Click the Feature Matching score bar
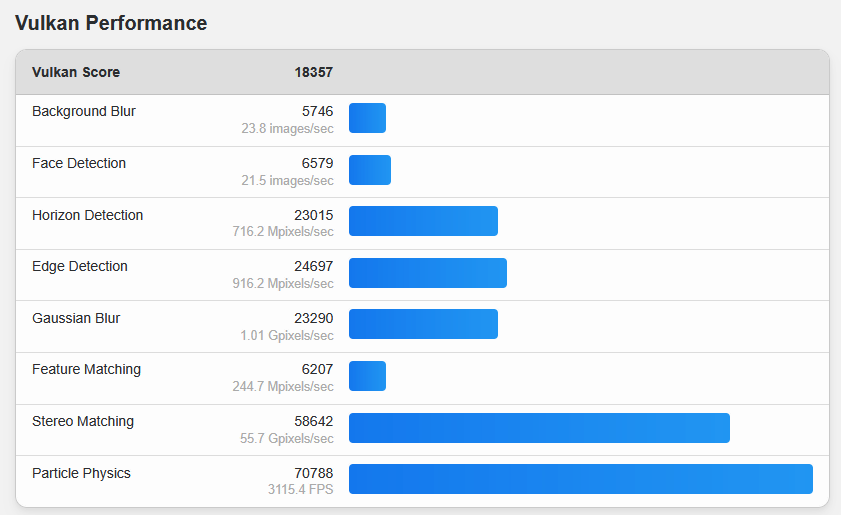The height and width of the screenshot is (515, 841). click(x=367, y=376)
